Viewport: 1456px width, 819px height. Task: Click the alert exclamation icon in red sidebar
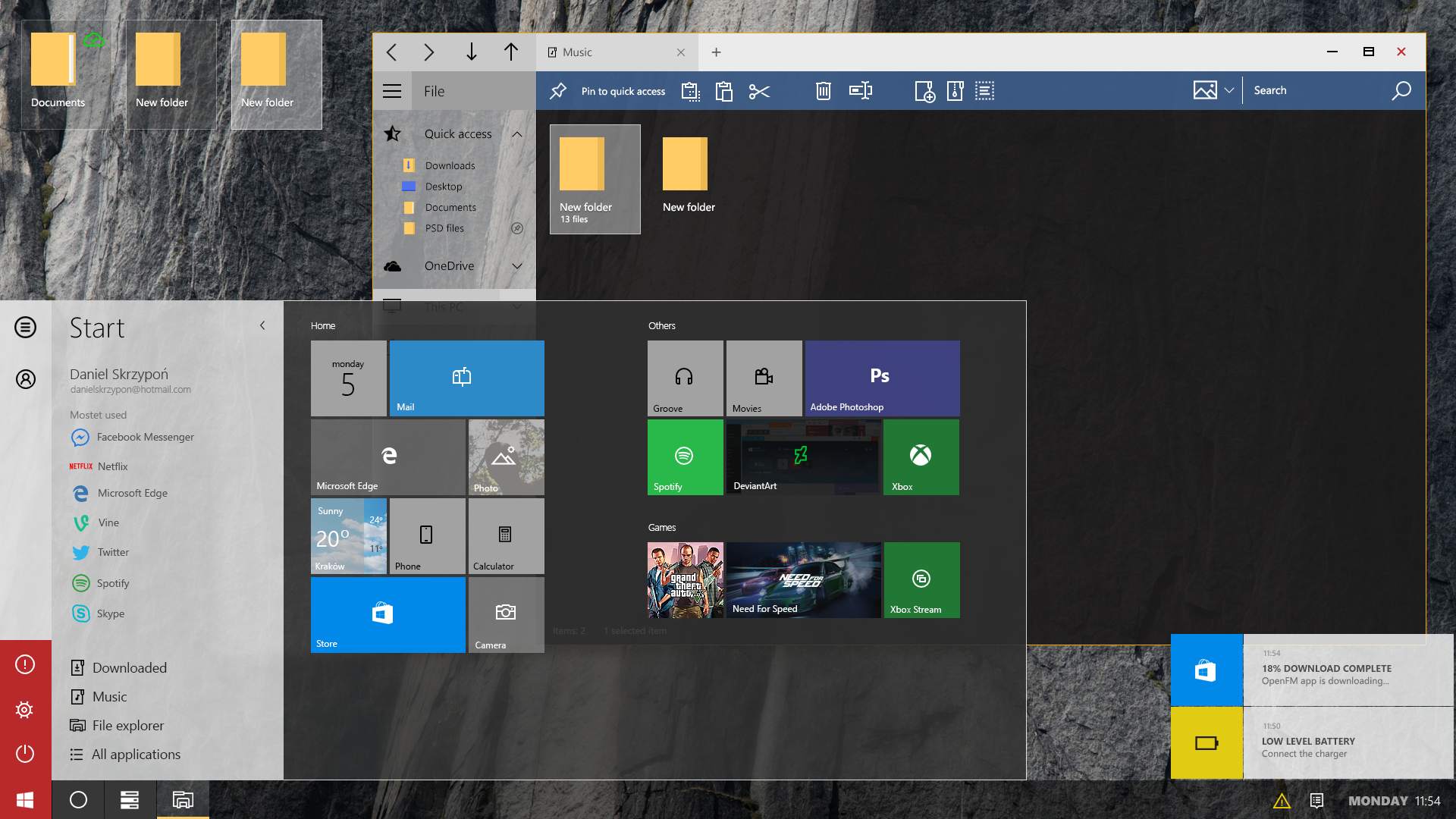(x=25, y=664)
